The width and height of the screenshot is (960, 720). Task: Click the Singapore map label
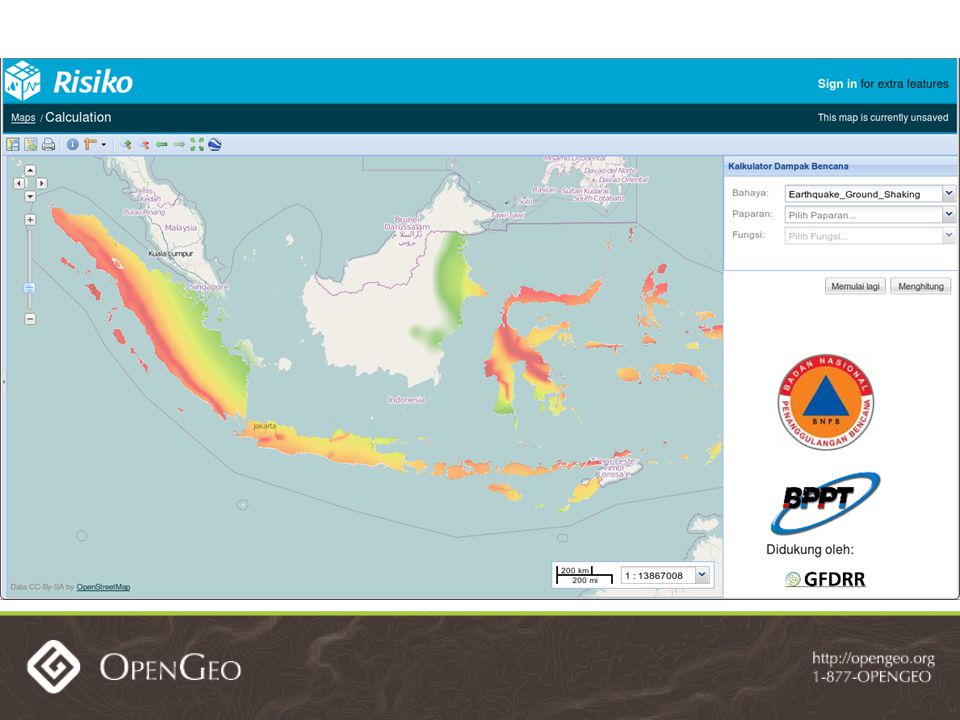(209, 287)
